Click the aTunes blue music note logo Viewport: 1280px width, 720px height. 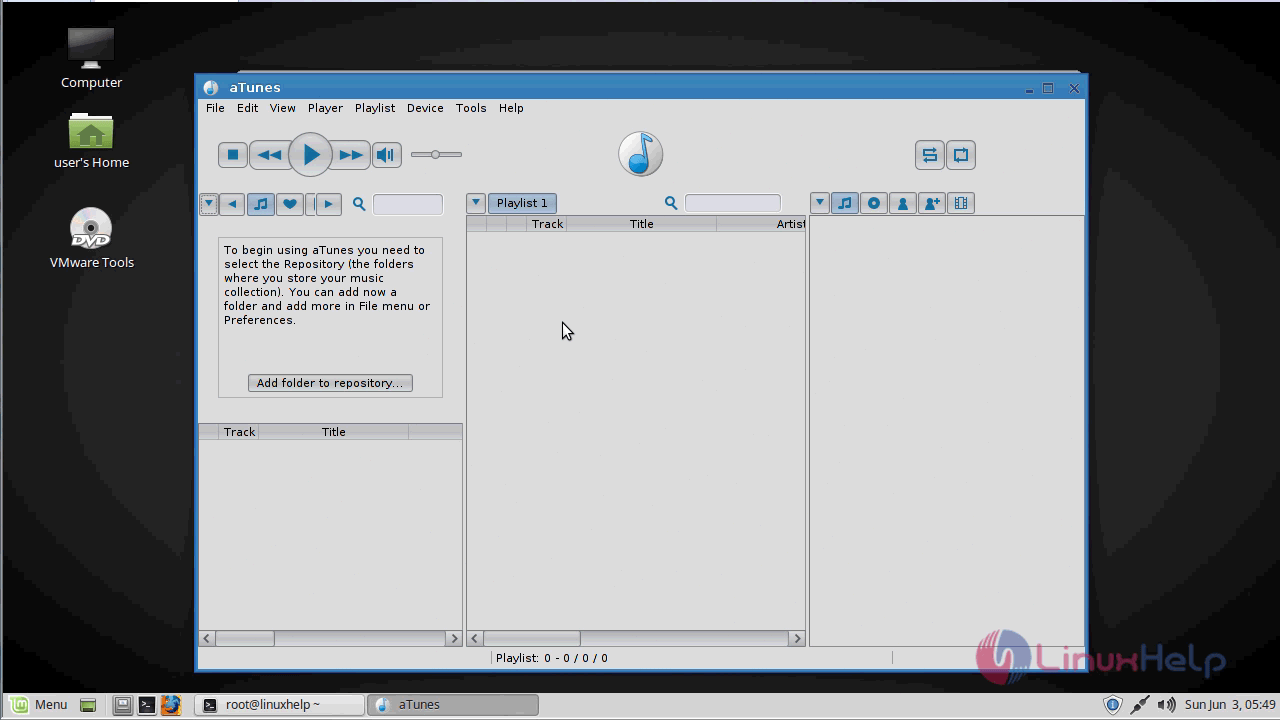click(641, 154)
